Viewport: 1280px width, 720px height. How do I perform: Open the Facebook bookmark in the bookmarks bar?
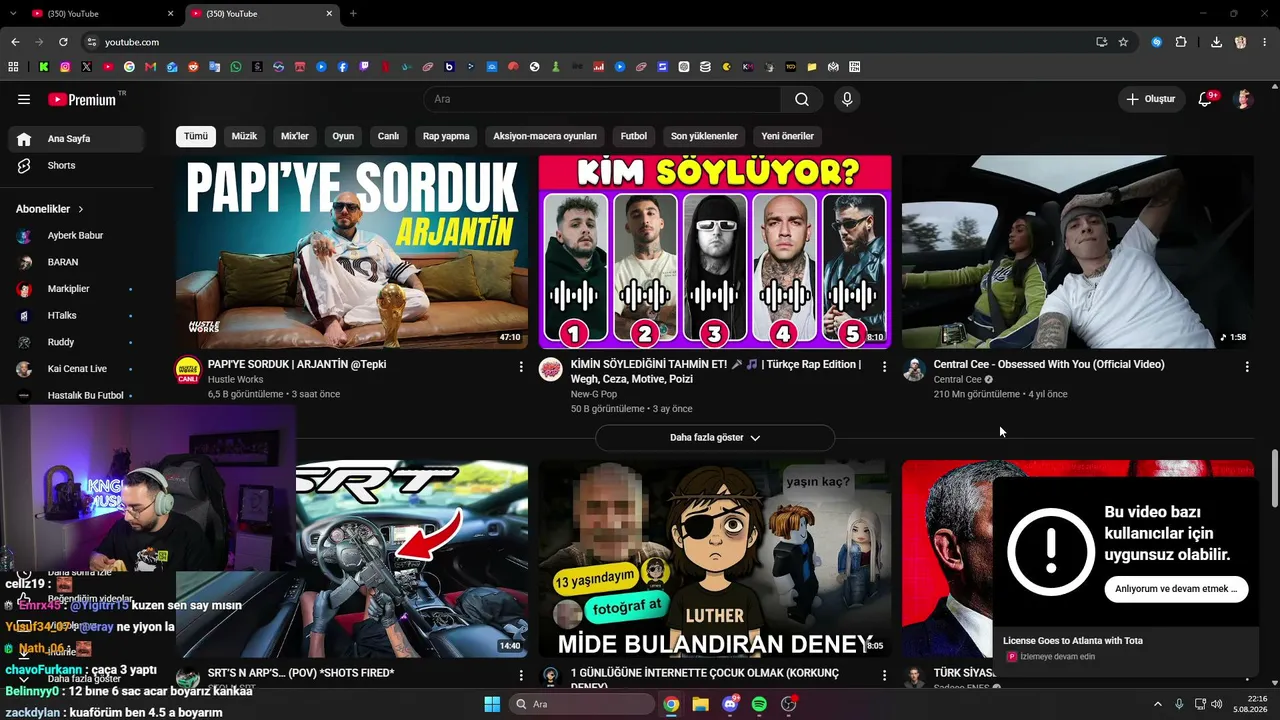(x=343, y=67)
